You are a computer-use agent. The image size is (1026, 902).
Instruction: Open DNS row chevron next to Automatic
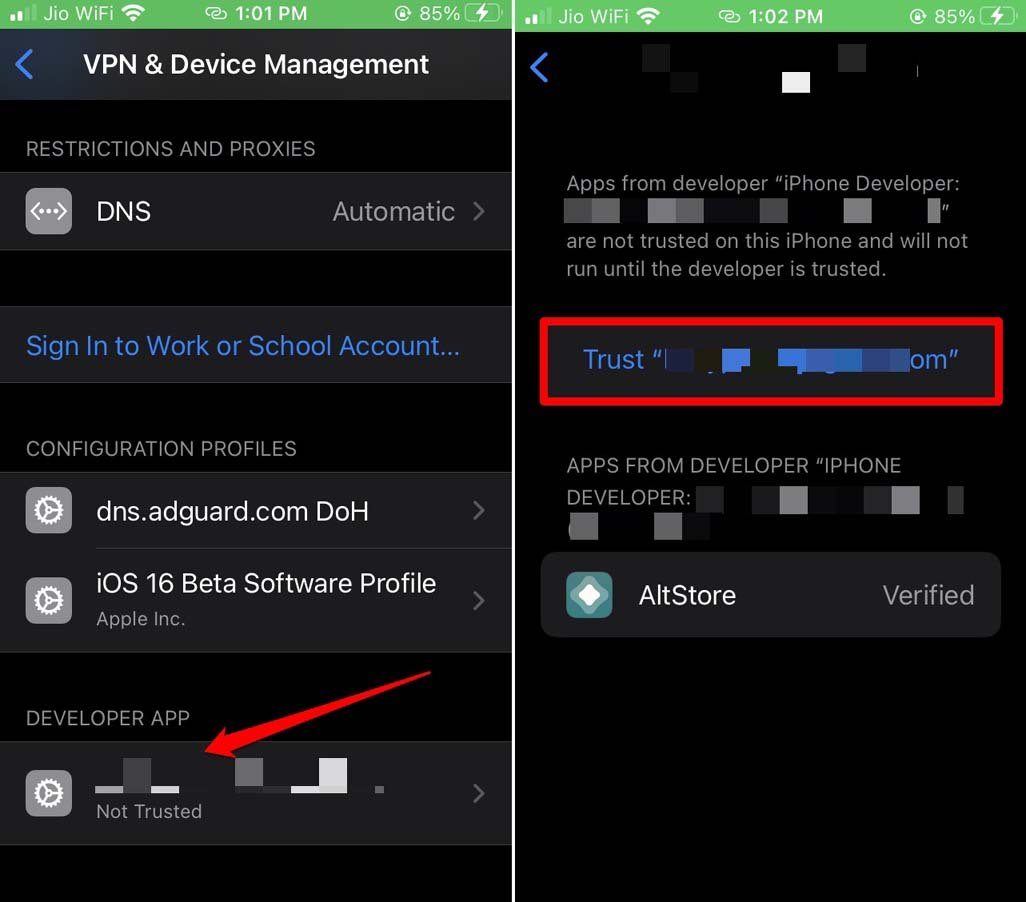(x=479, y=211)
